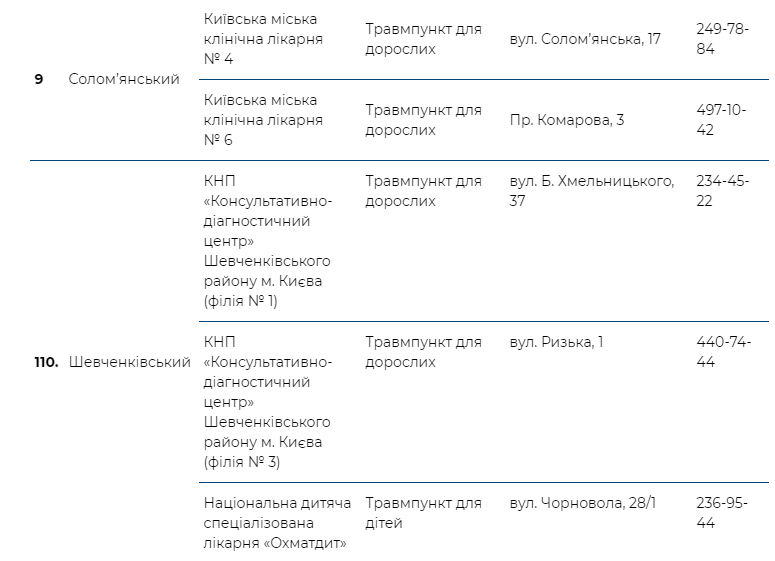The image size is (775, 561).
Task: Click the address вул. Б. Хмельницького, 37
Action: (x=592, y=191)
